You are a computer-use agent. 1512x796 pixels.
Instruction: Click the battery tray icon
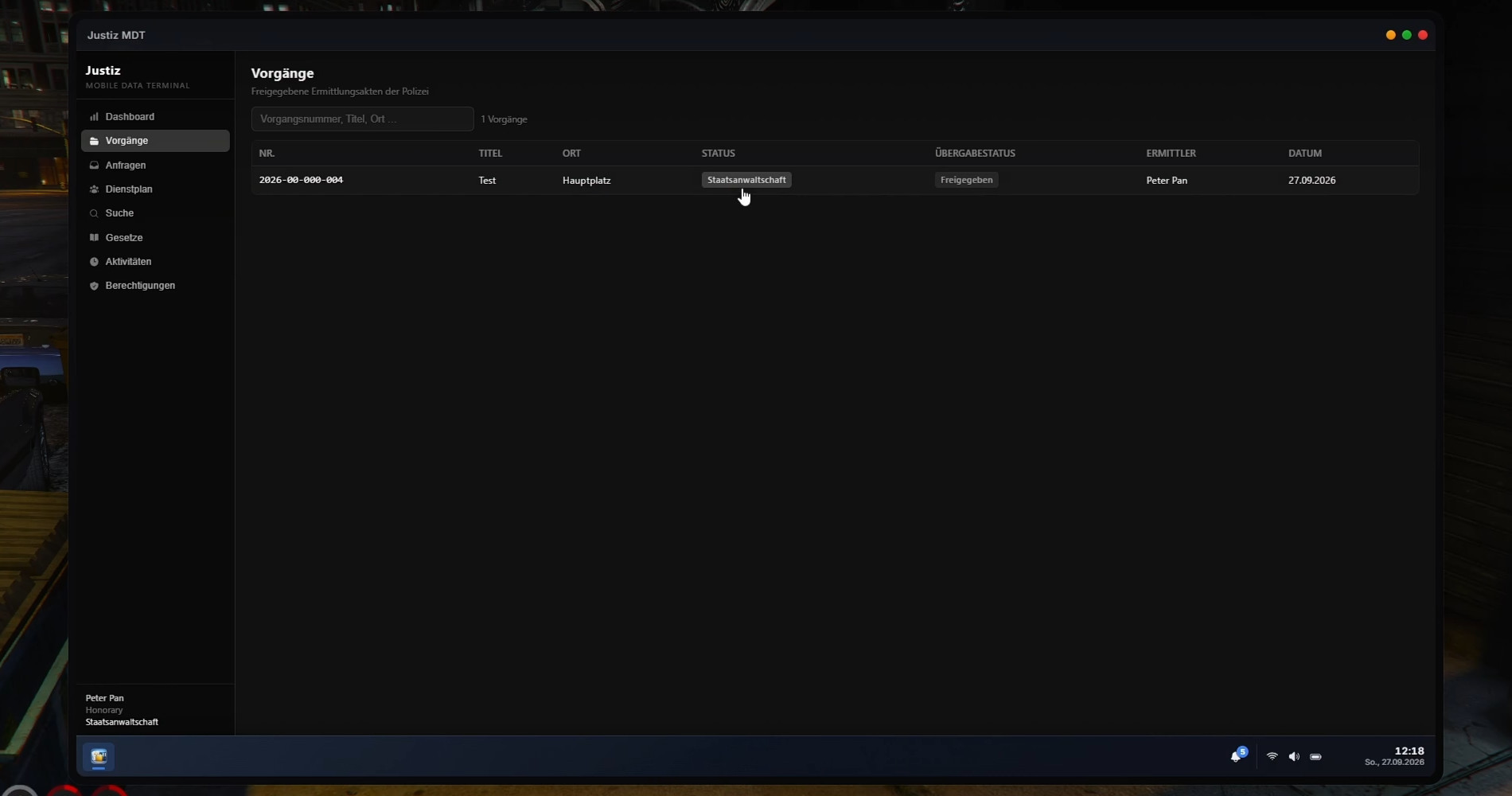click(1315, 757)
